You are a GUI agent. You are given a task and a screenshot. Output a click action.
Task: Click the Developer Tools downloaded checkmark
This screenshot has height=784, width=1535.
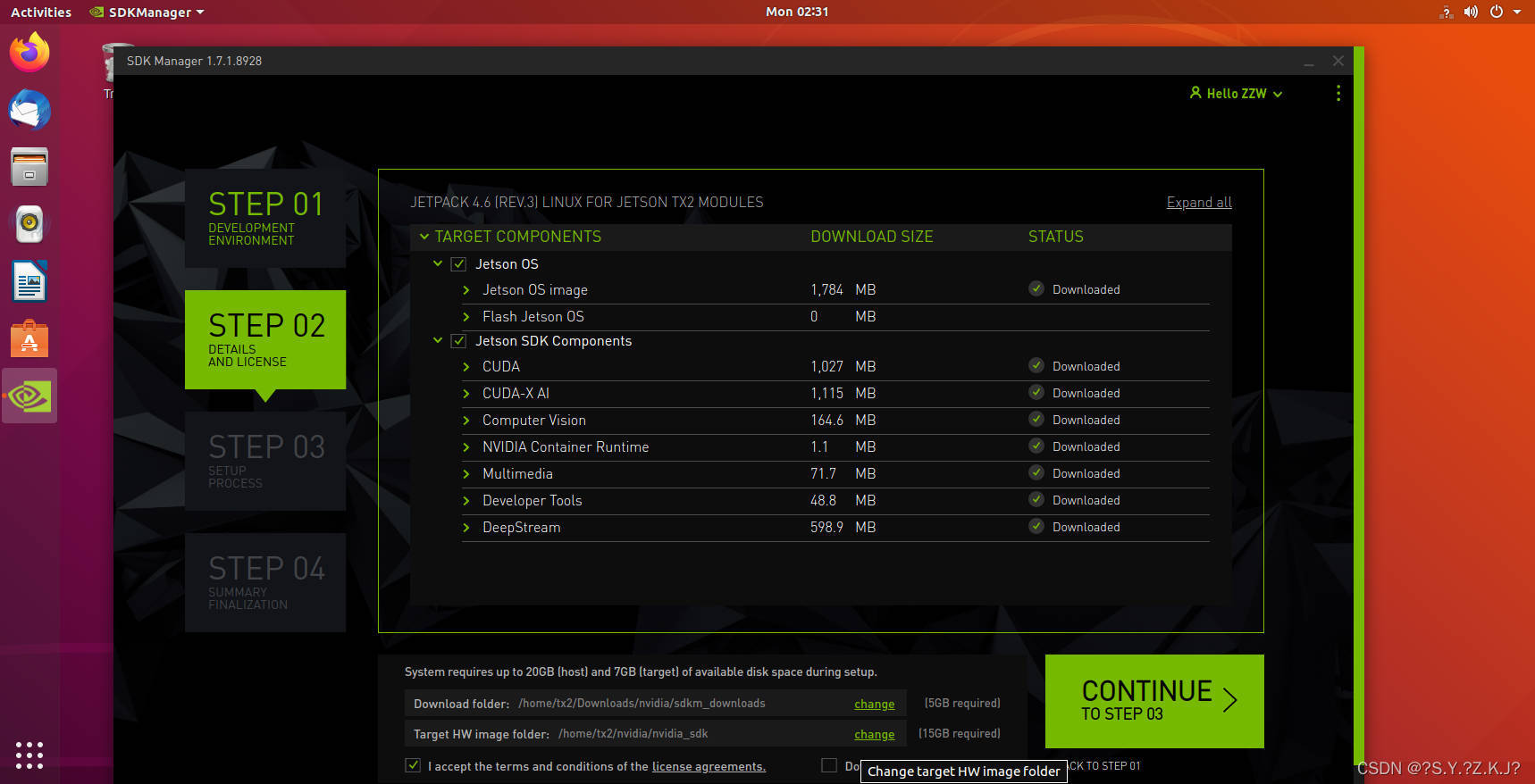(x=1036, y=499)
